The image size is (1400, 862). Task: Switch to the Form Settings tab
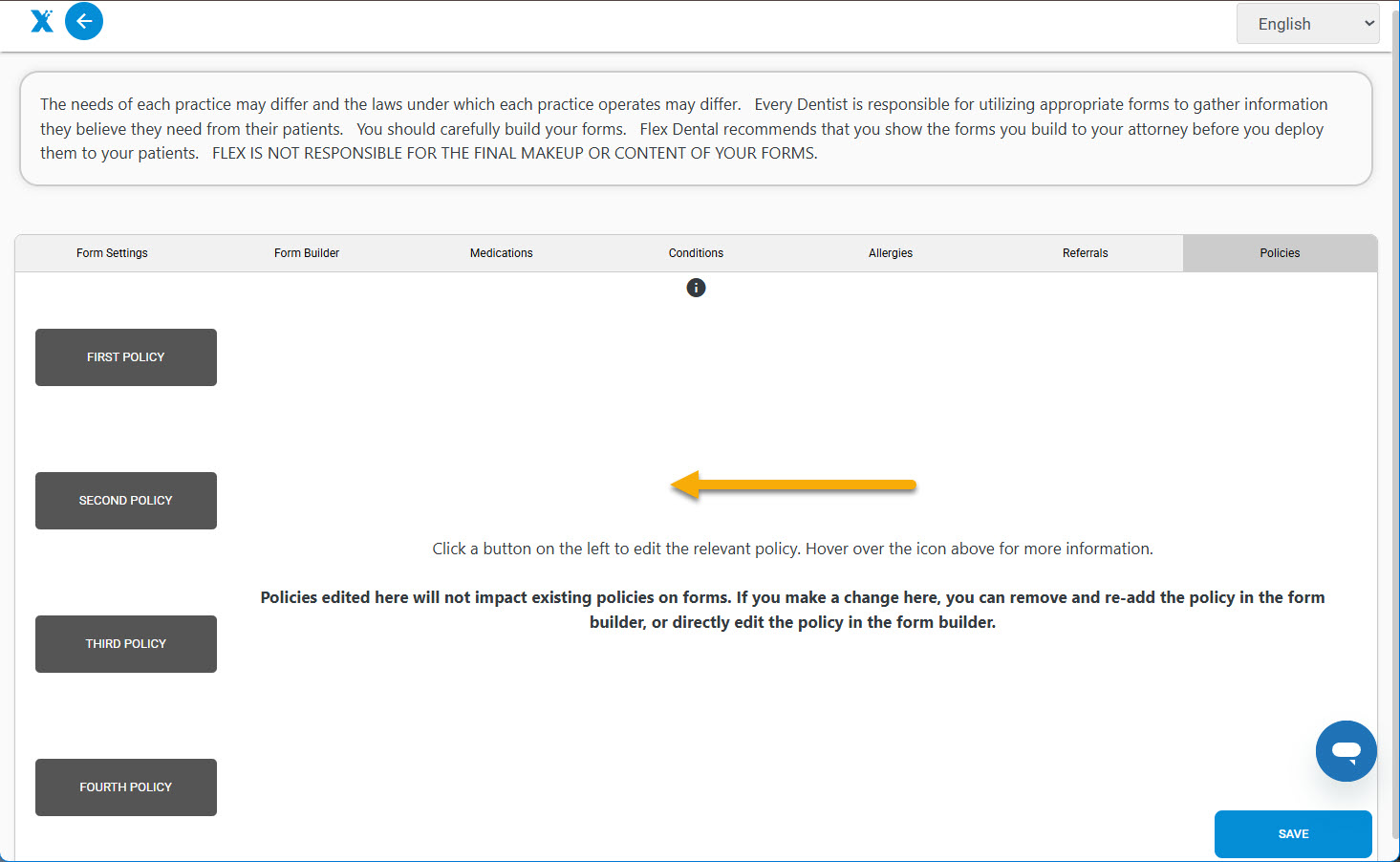(x=112, y=253)
